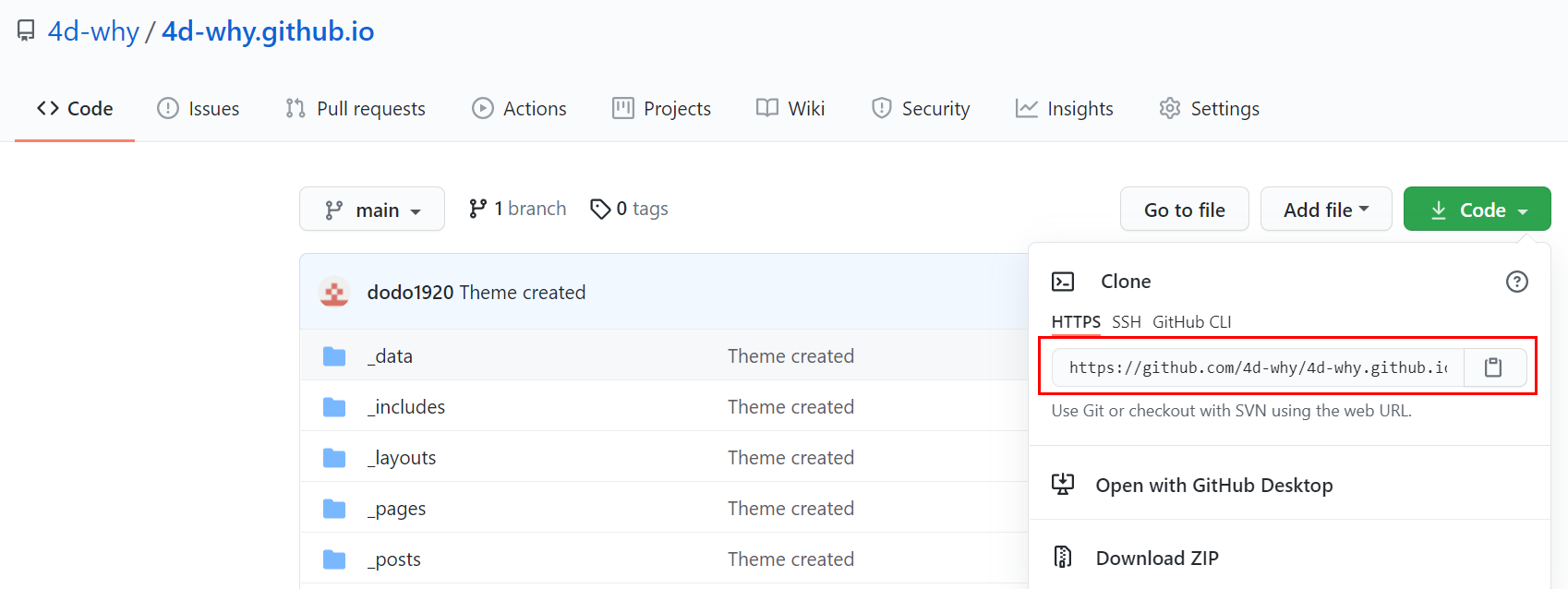Click the _pages folder icon

334,509
